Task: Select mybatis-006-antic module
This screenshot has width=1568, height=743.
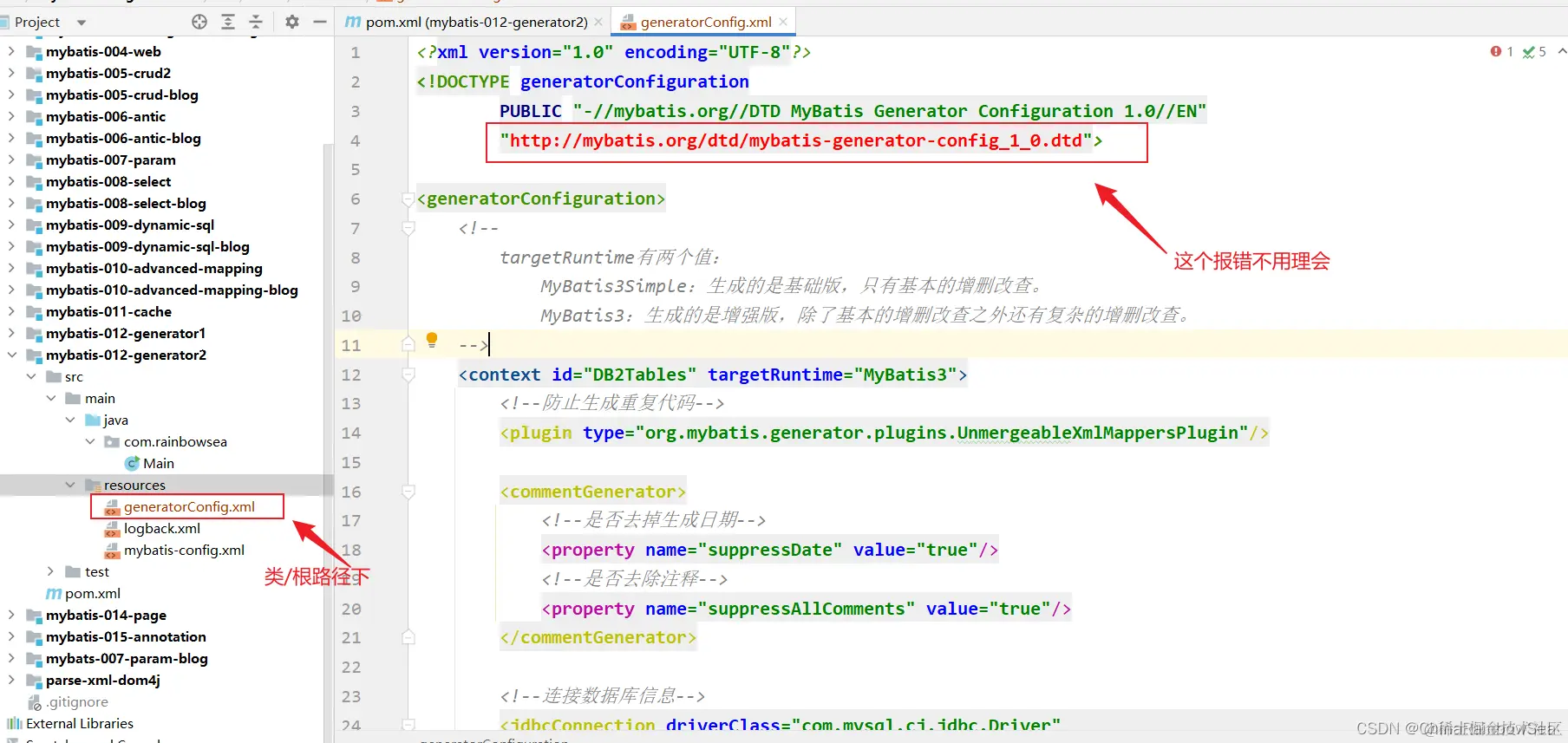Action: (105, 117)
